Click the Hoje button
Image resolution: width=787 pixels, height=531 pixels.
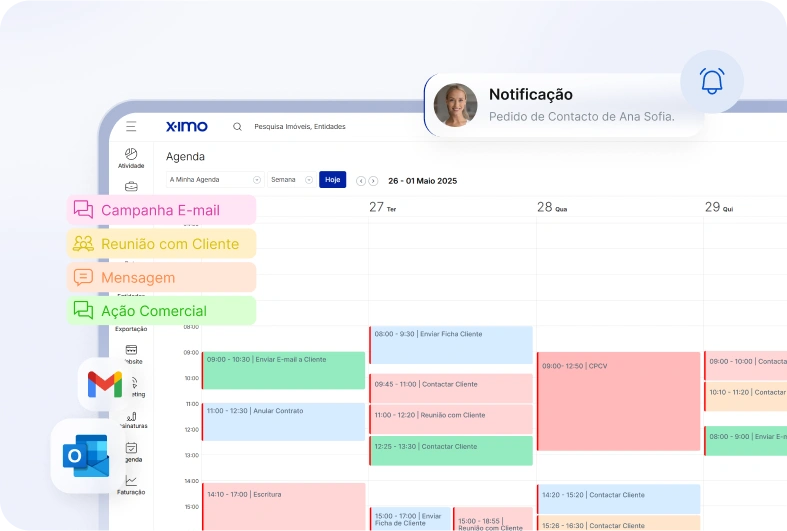[x=332, y=180]
